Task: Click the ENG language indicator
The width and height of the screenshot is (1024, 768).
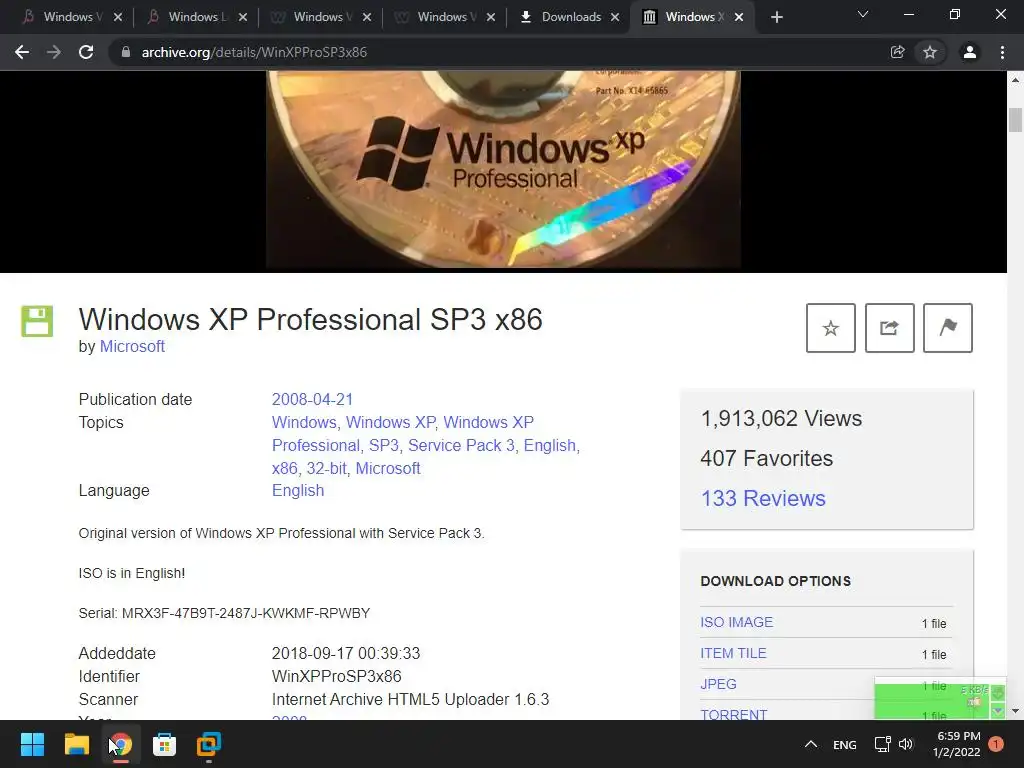Action: [x=844, y=744]
